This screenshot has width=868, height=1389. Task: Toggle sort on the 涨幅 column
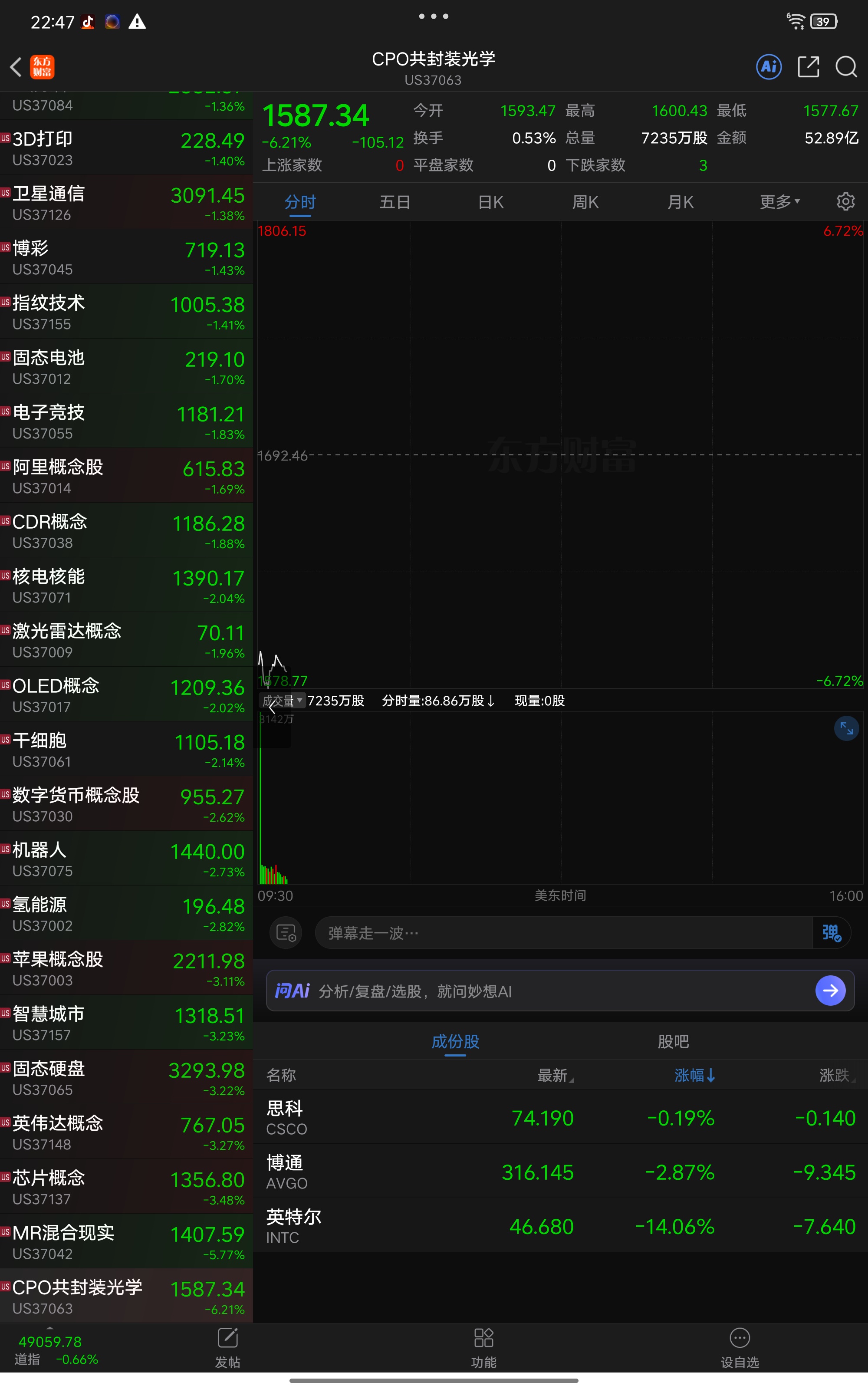(x=694, y=1075)
